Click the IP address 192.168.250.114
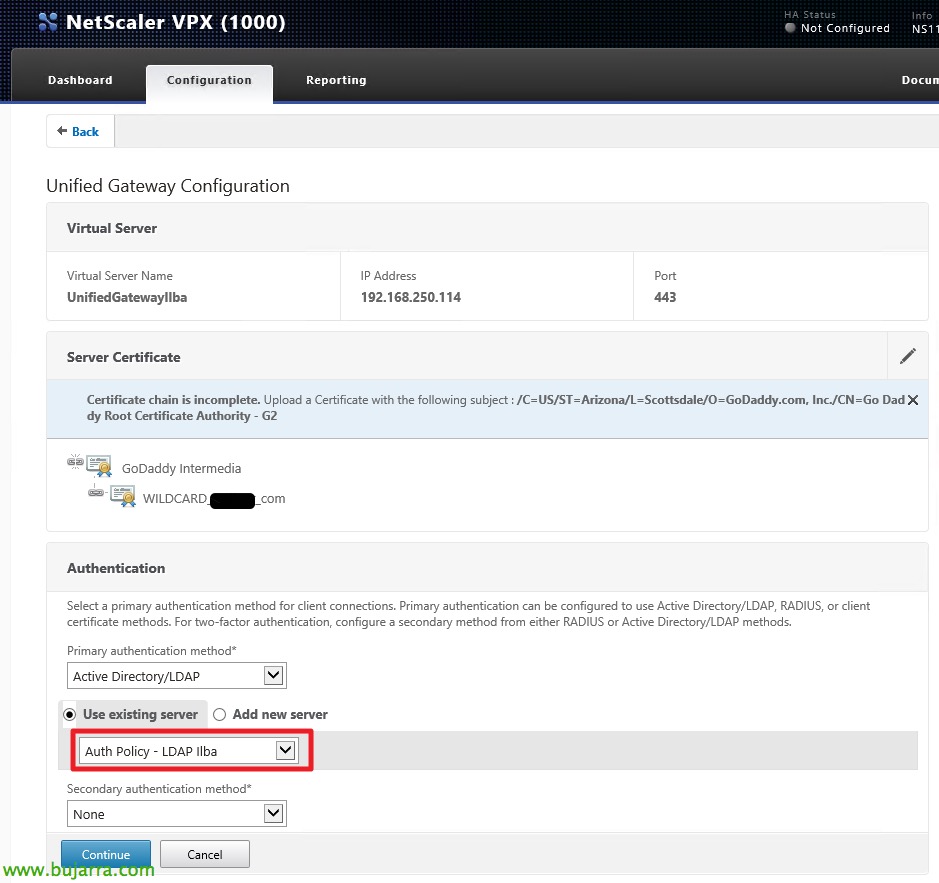939x883 pixels. 411,297
